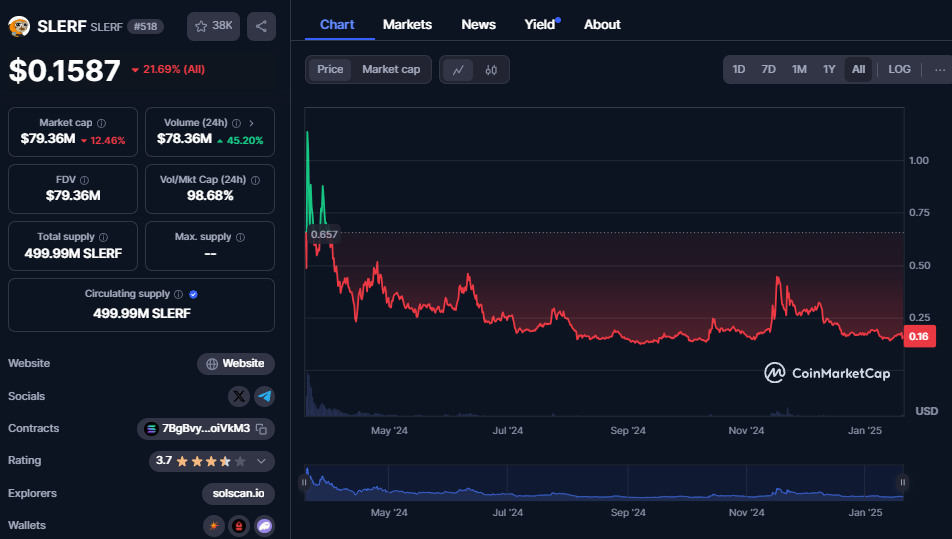The height and width of the screenshot is (539, 952).
Task: Show Price on the chart
Action: click(330, 70)
